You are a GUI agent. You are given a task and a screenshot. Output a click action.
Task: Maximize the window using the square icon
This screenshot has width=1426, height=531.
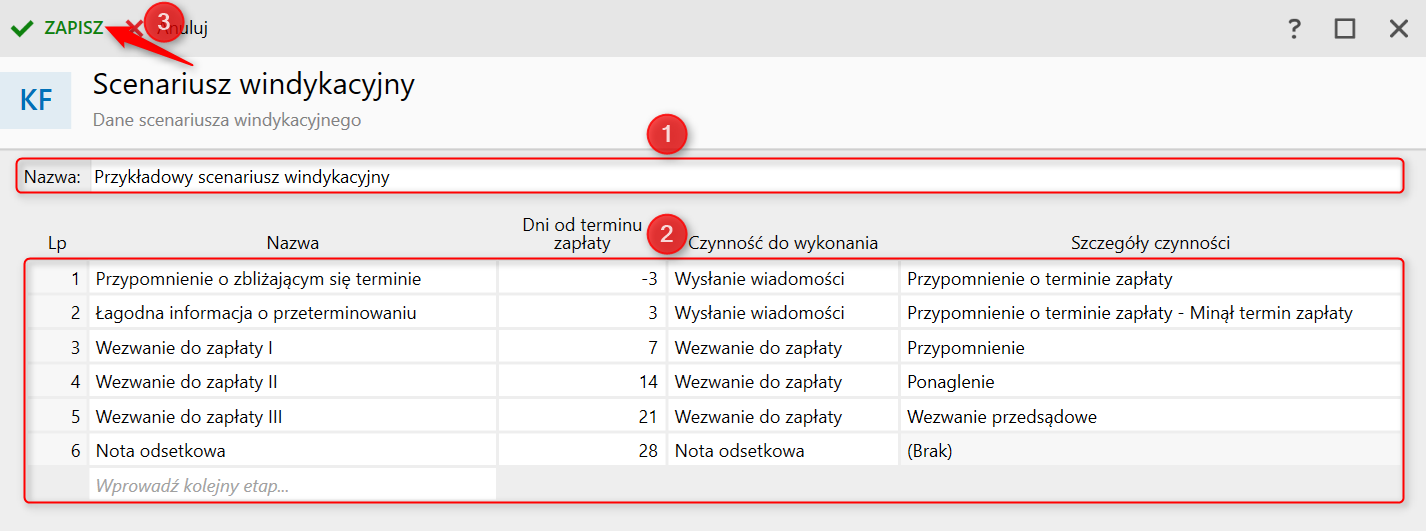click(x=1345, y=29)
